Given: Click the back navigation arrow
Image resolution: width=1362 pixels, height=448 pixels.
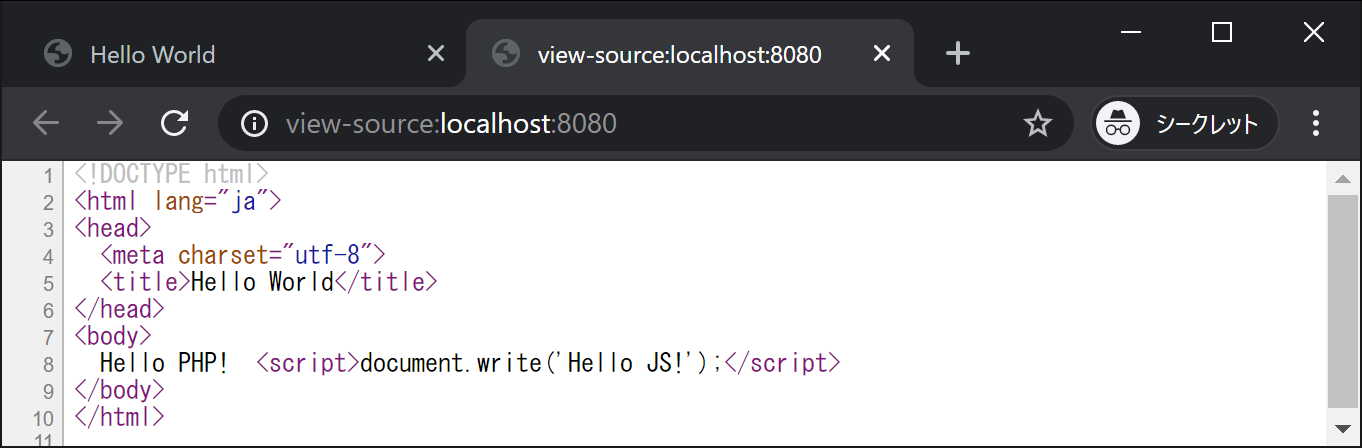Looking at the screenshot, I should [46, 123].
